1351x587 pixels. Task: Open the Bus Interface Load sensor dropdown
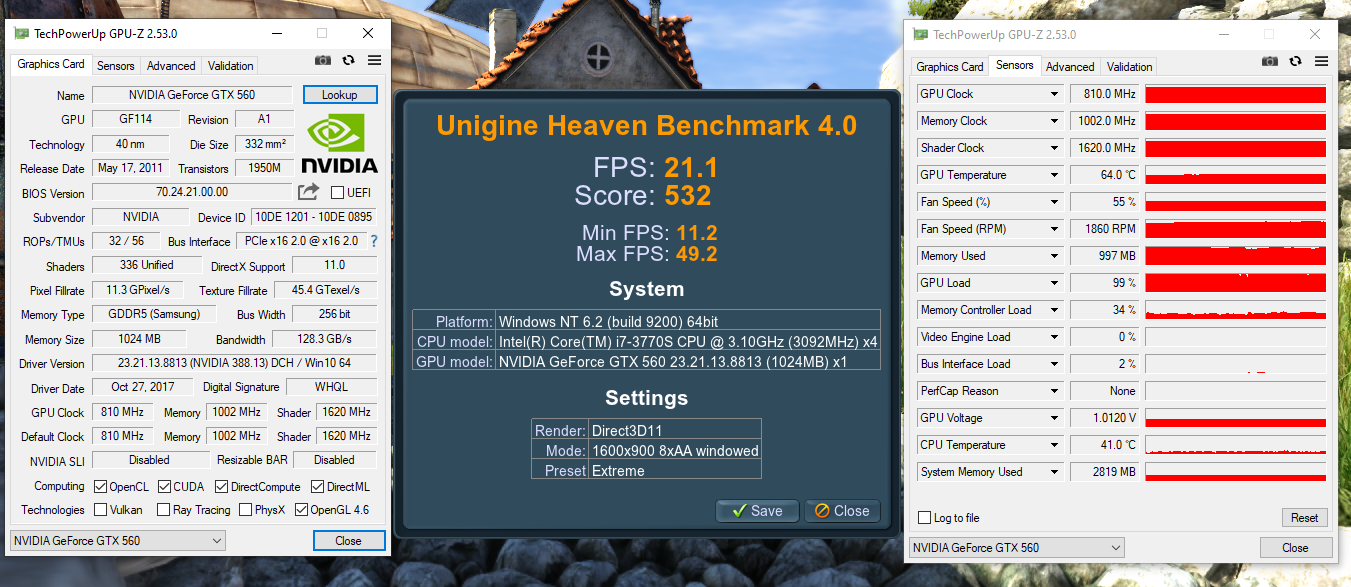pos(1054,364)
